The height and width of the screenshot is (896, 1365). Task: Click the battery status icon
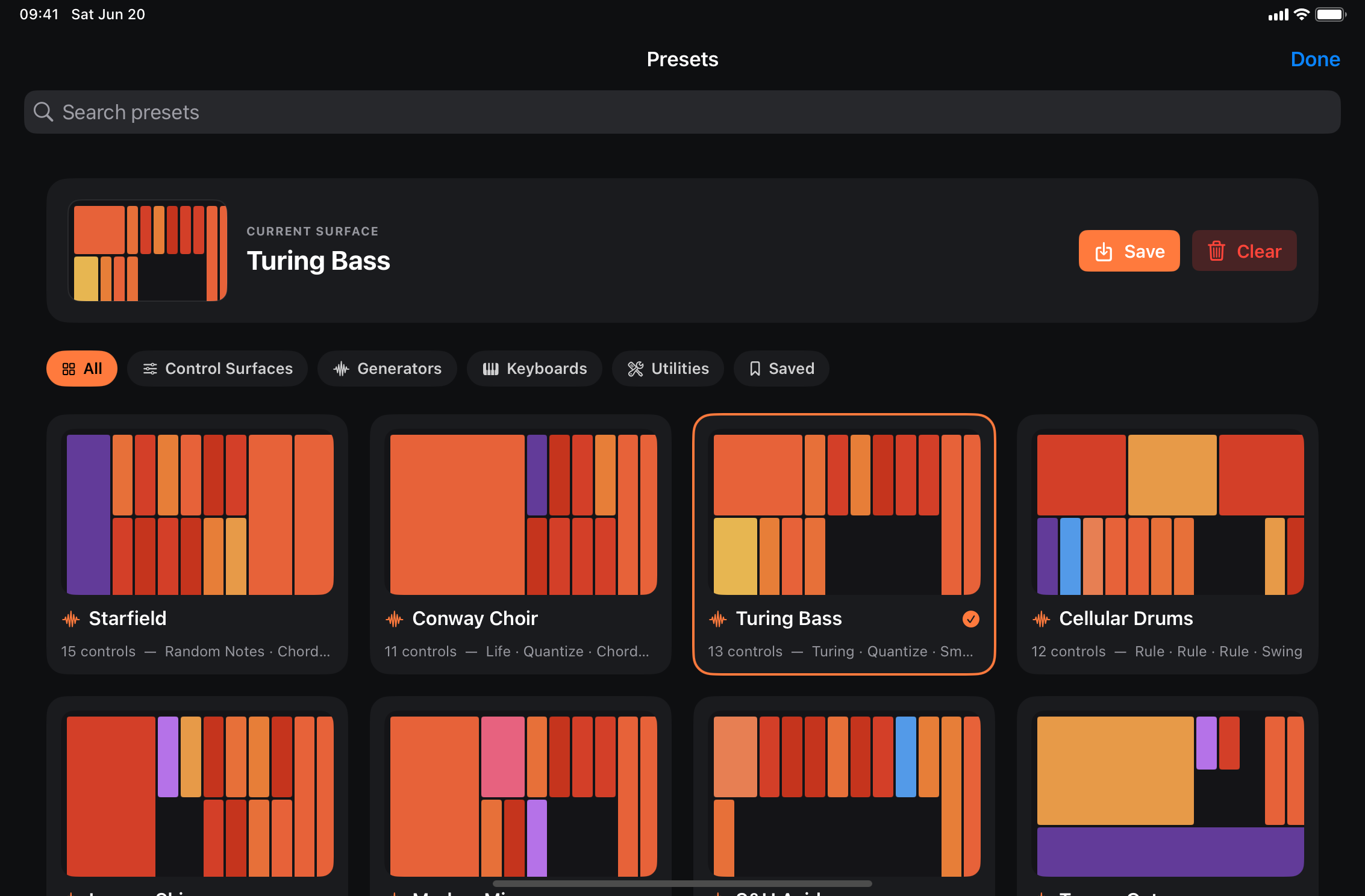(x=1330, y=14)
